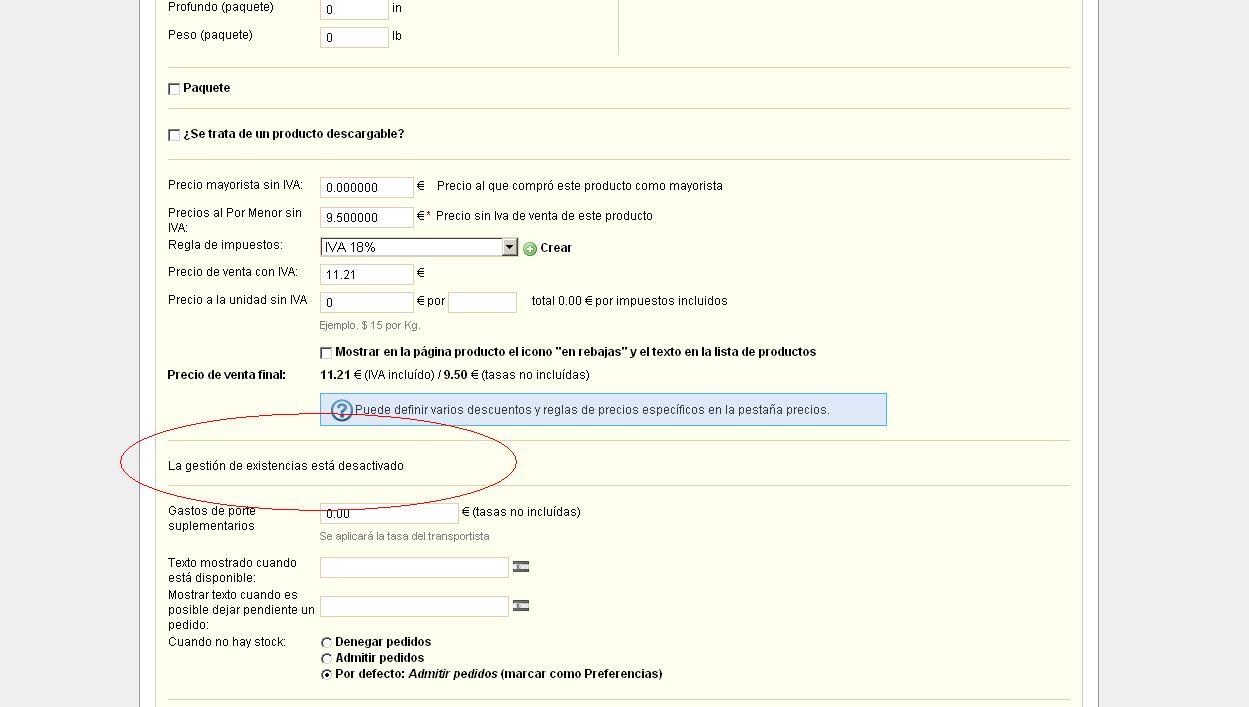Click the unit 'por' text field
1249x707 pixels.
tap(482, 302)
